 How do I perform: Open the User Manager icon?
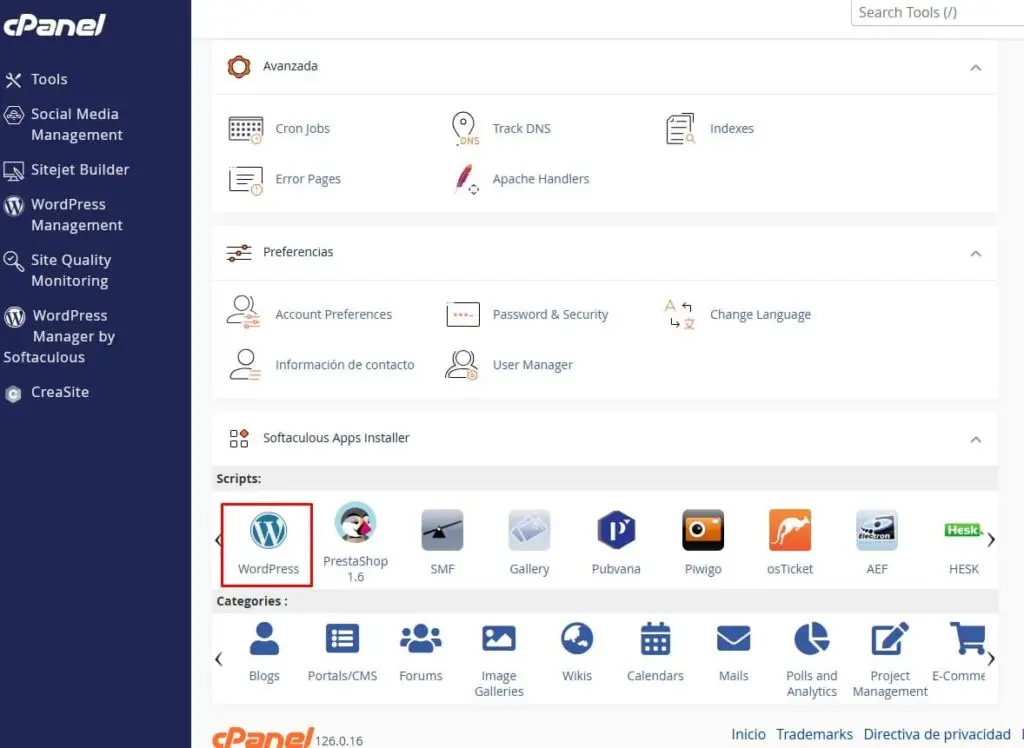(x=462, y=365)
